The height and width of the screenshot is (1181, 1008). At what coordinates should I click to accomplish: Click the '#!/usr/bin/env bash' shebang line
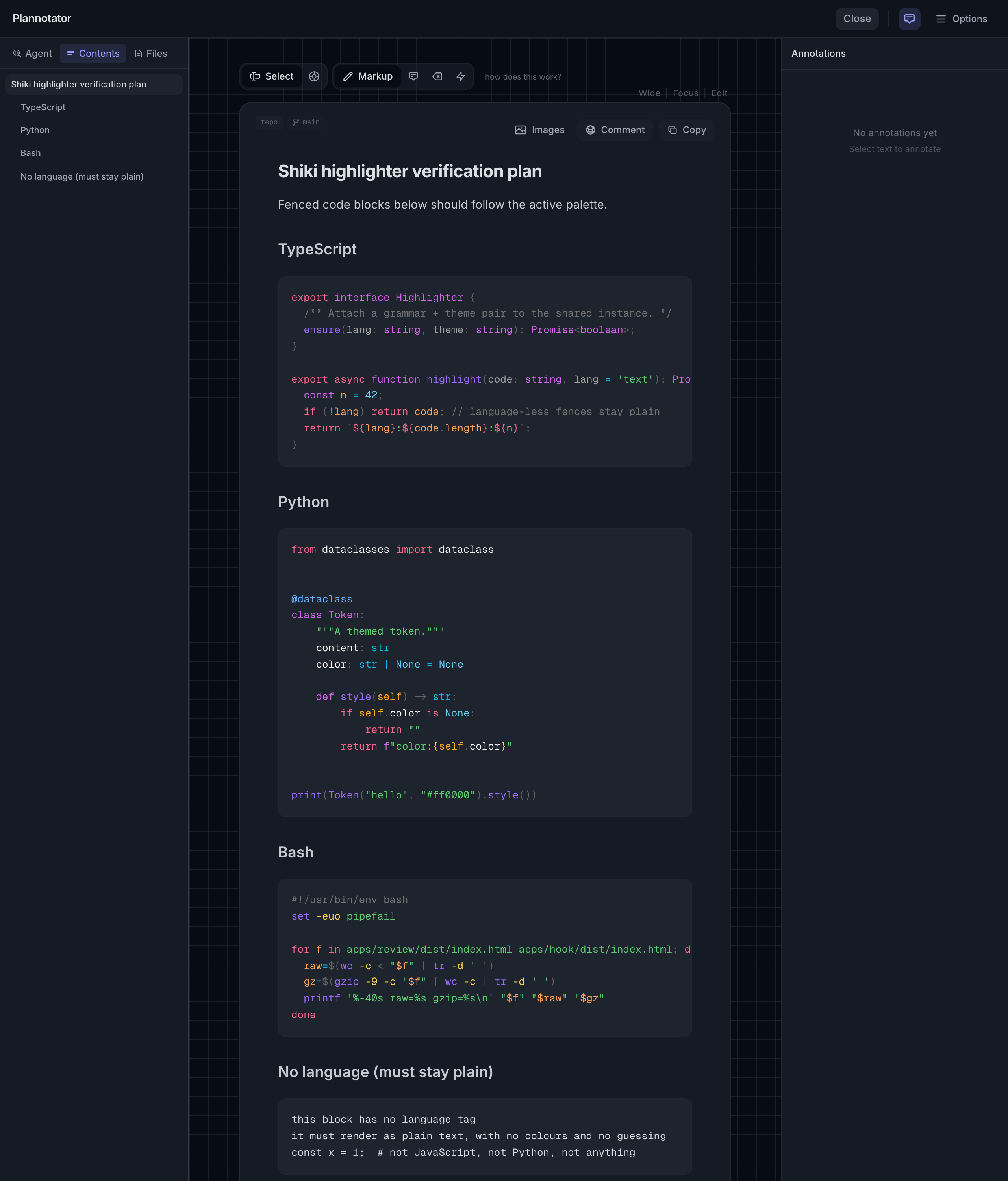coord(350,900)
